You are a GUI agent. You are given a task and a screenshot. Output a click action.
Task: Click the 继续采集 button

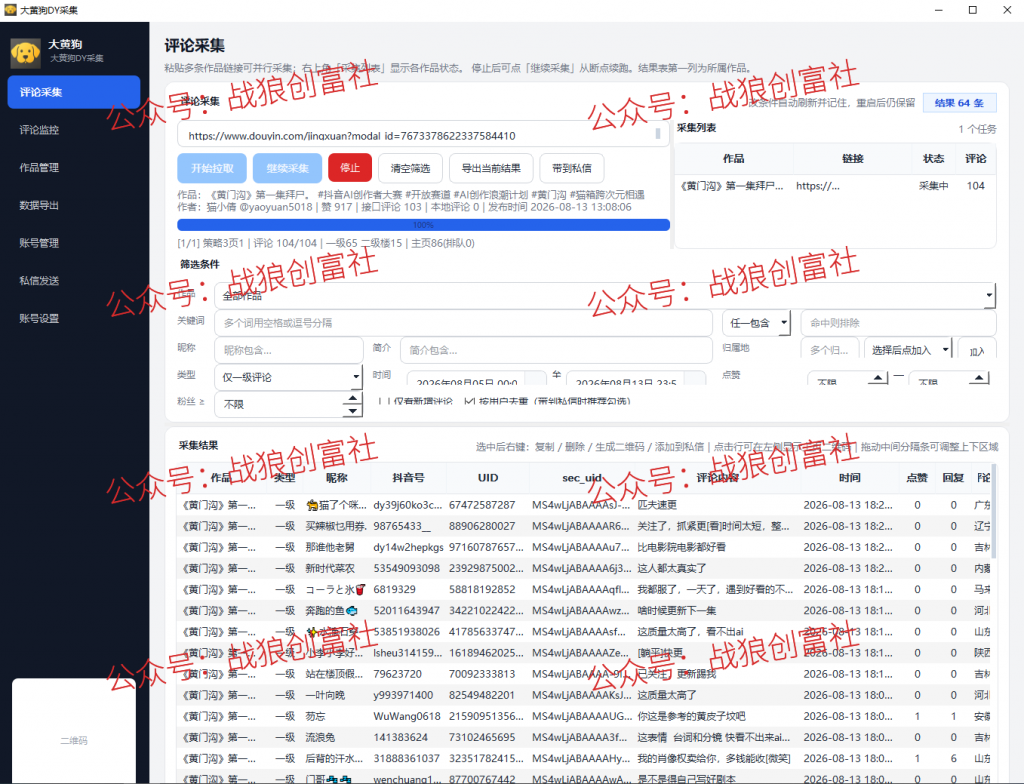coord(287,168)
